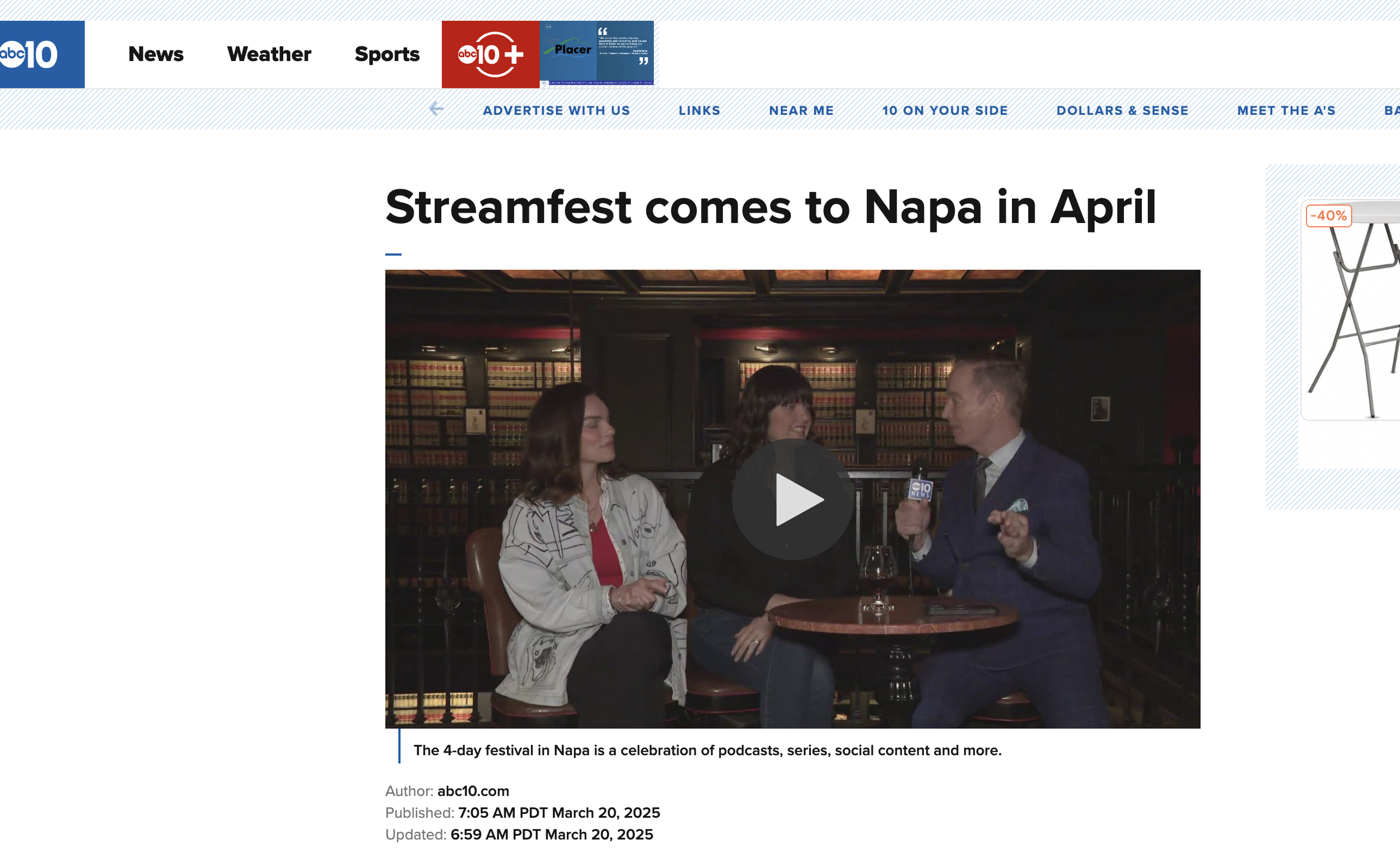
Task: Open Dollars & Sense section
Action: (x=1122, y=110)
